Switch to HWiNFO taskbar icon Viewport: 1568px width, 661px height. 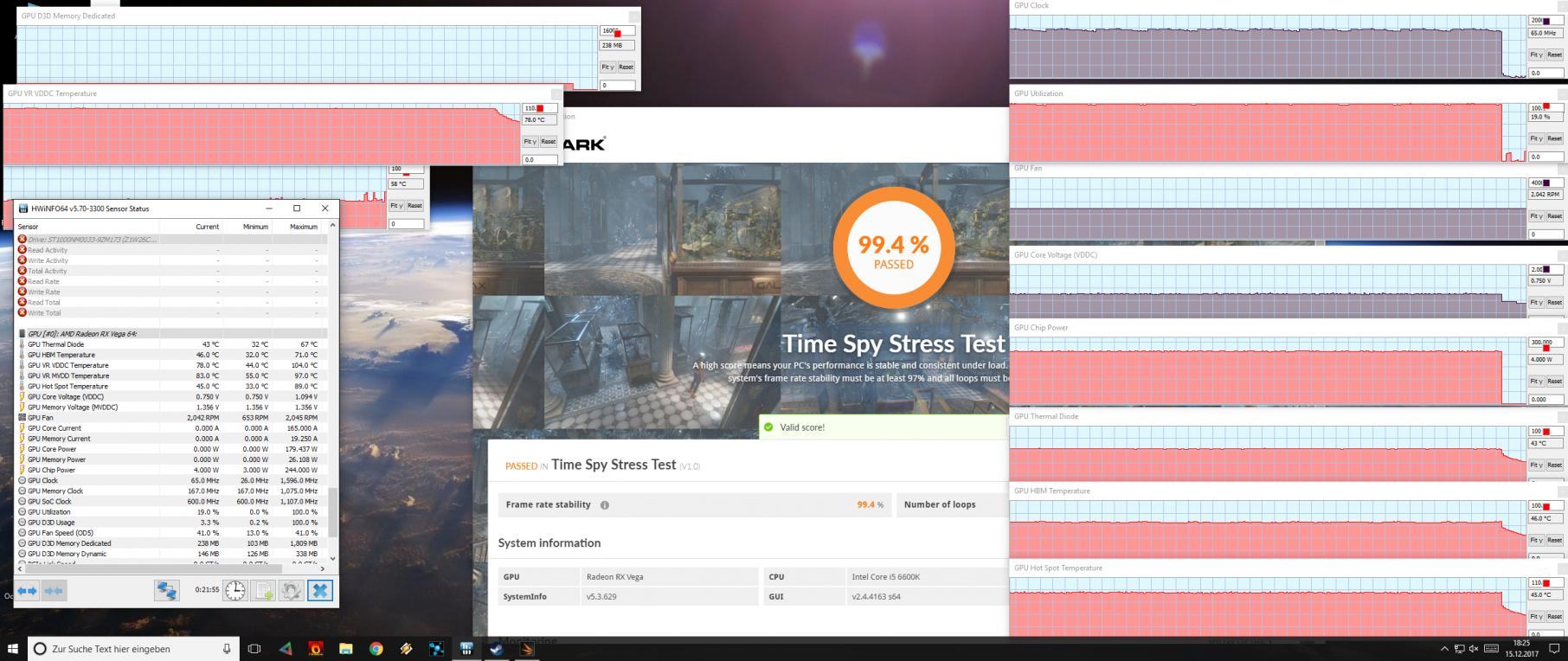point(466,648)
